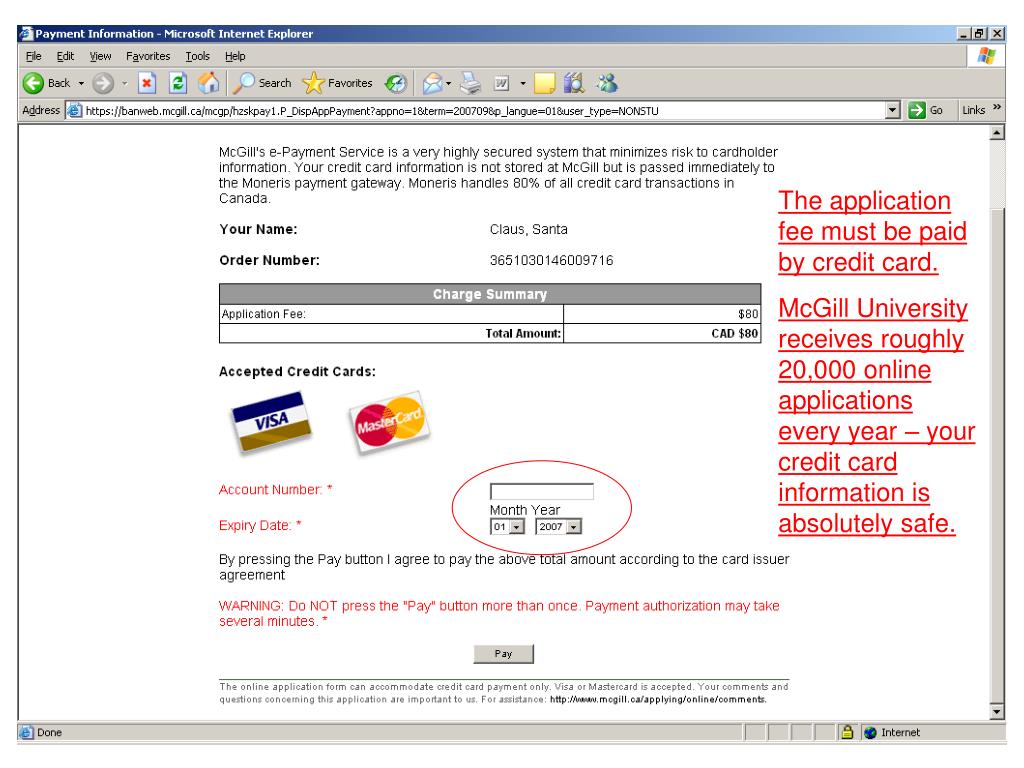Open the Back button history dropdown arrow
Viewport: 1024px width, 768px height.
81,84
